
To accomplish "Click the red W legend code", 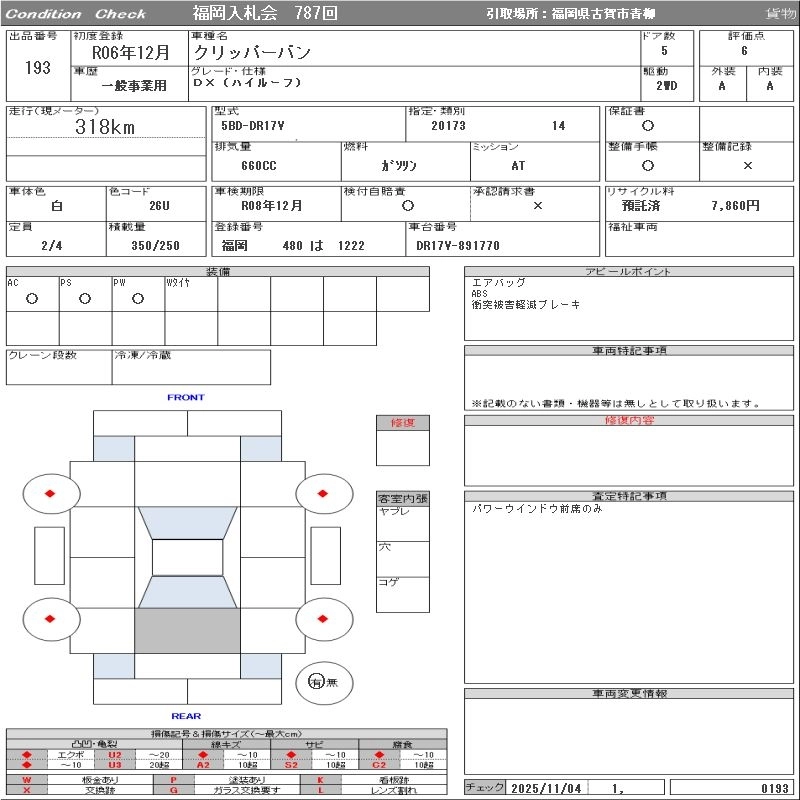I will [27, 780].
